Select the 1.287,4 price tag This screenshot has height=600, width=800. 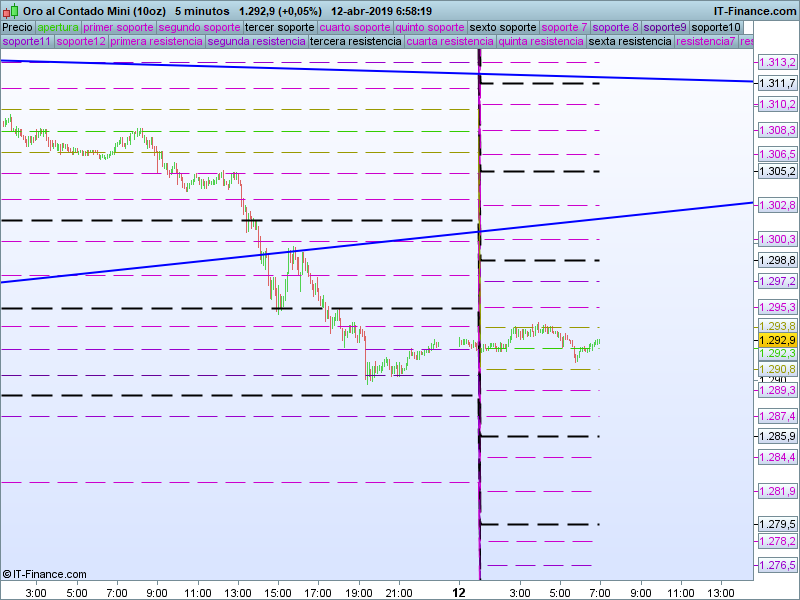tap(777, 416)
